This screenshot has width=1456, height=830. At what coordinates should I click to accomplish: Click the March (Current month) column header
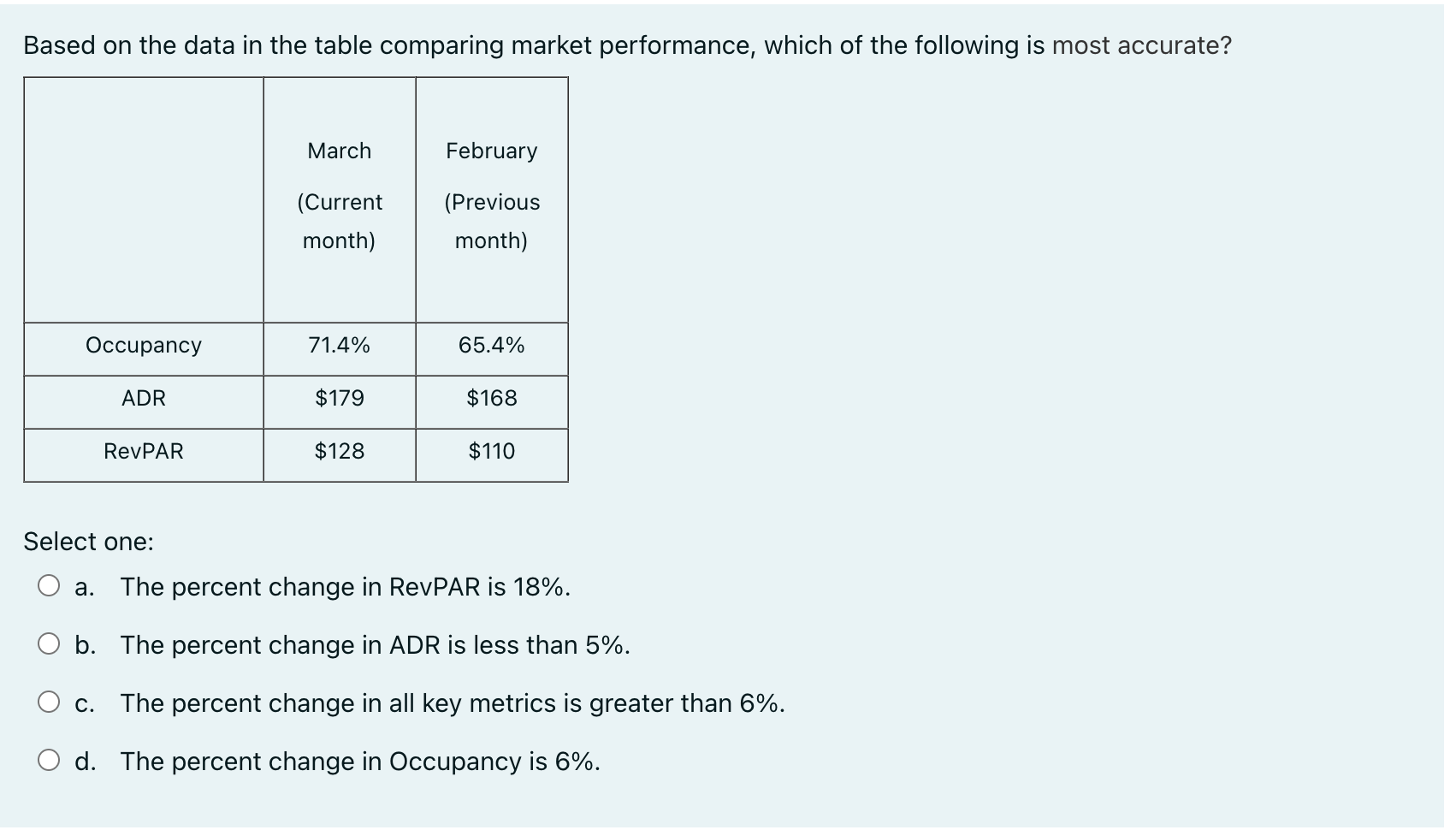pyautogui.click(x=340, y=195)
